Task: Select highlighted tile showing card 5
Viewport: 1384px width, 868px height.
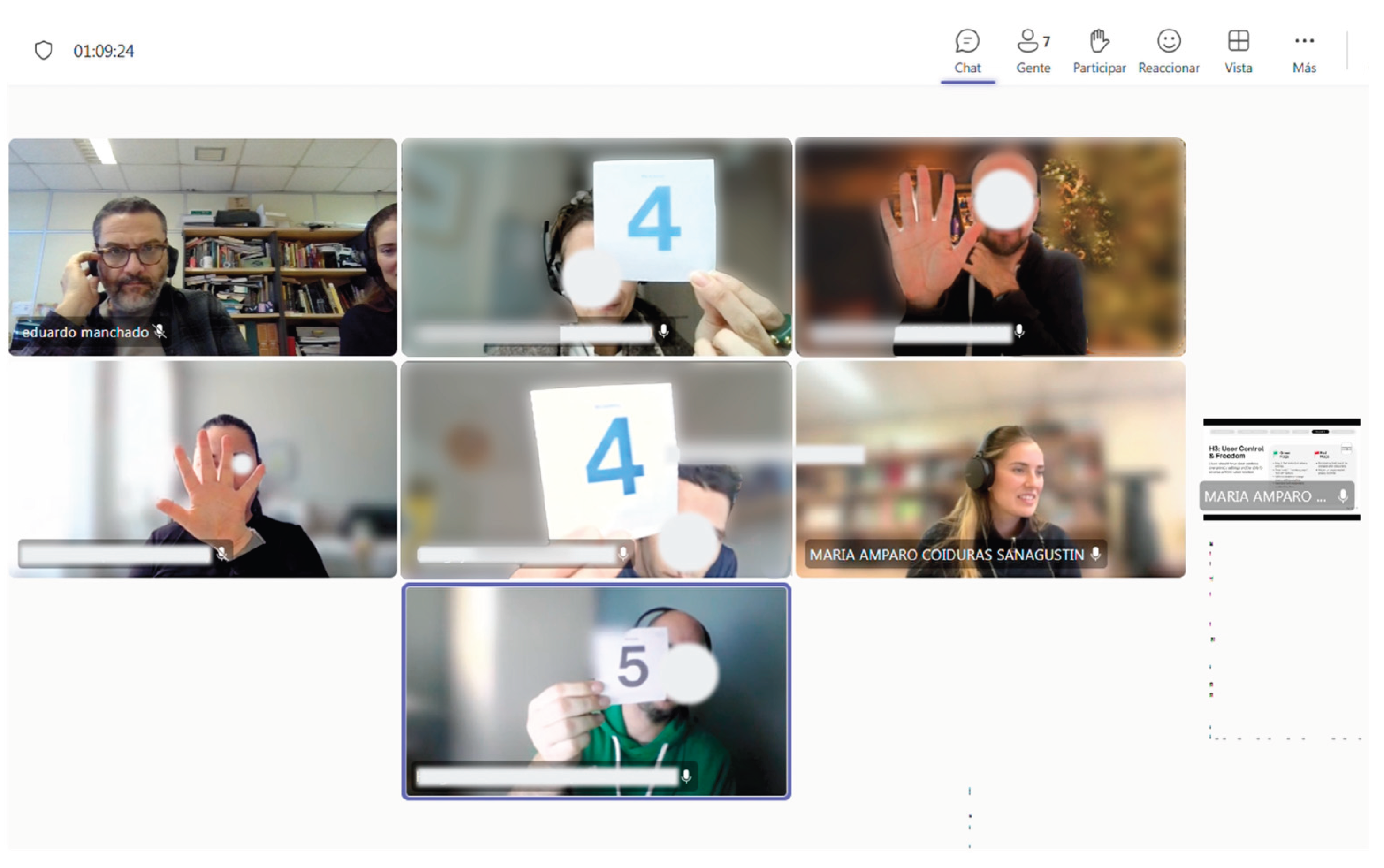Action: 596,691
